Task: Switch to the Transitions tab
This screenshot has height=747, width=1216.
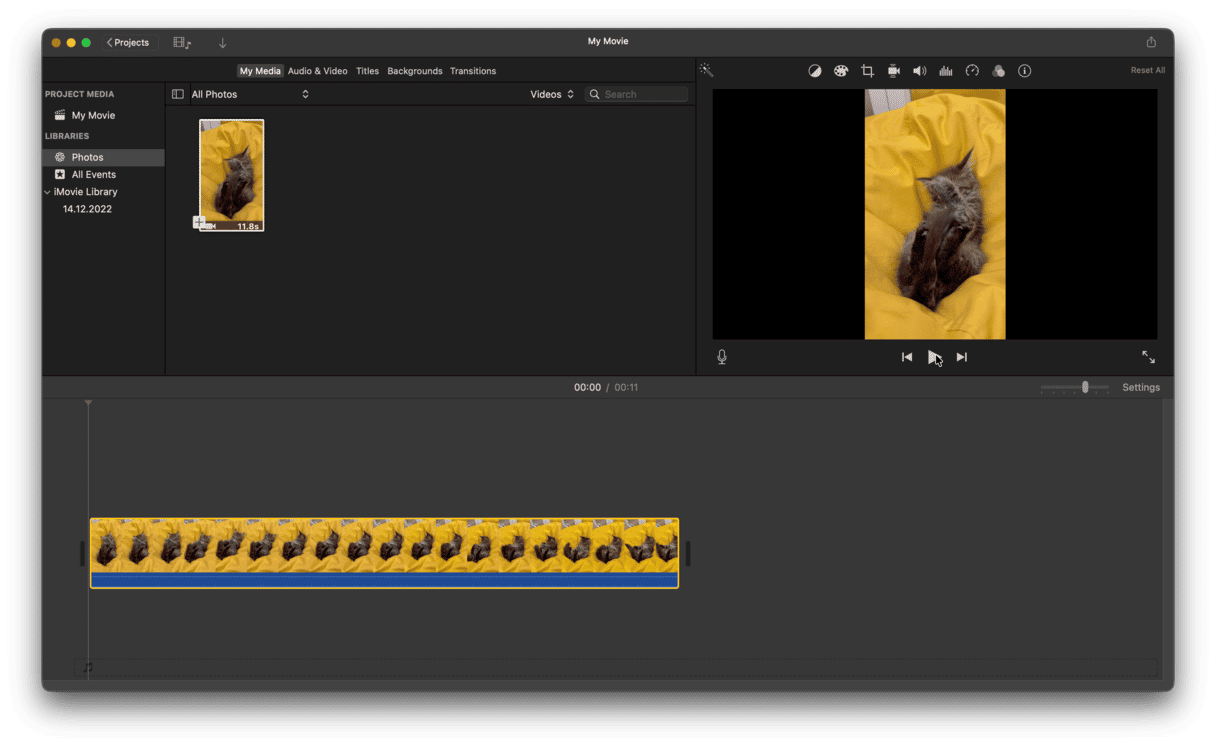Action: (x=473, y=71)
